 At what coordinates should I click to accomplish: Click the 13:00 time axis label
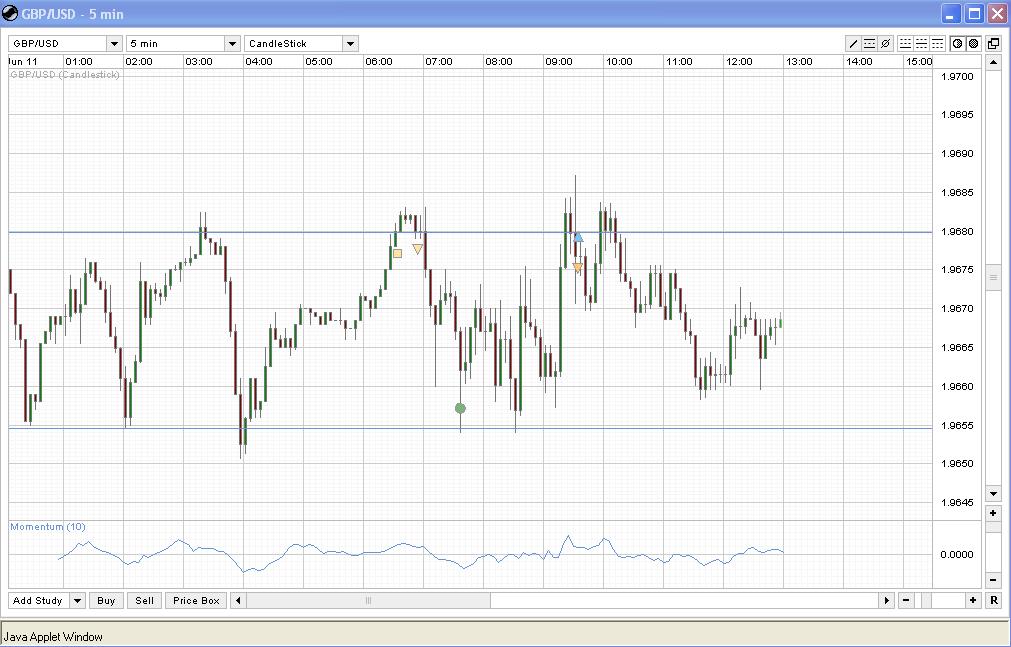coord(799,61)
